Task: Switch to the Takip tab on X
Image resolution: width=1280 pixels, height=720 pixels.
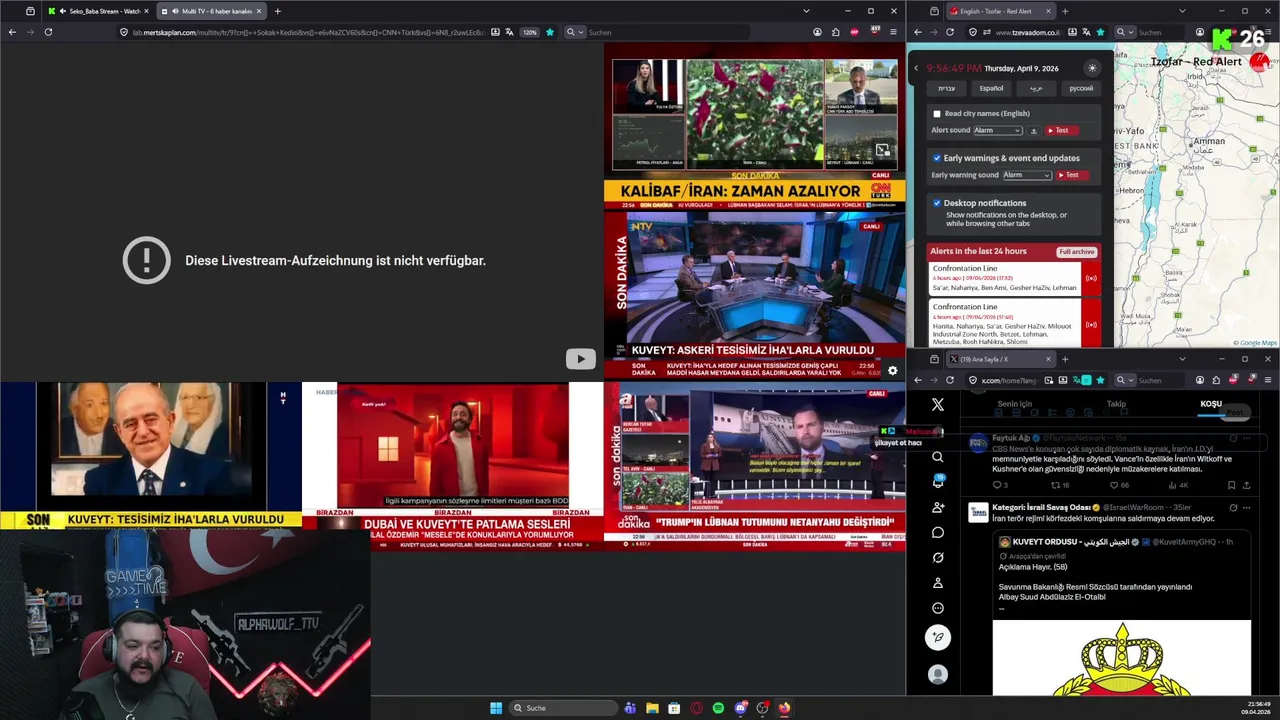Action: click(x=1116, y=404)
